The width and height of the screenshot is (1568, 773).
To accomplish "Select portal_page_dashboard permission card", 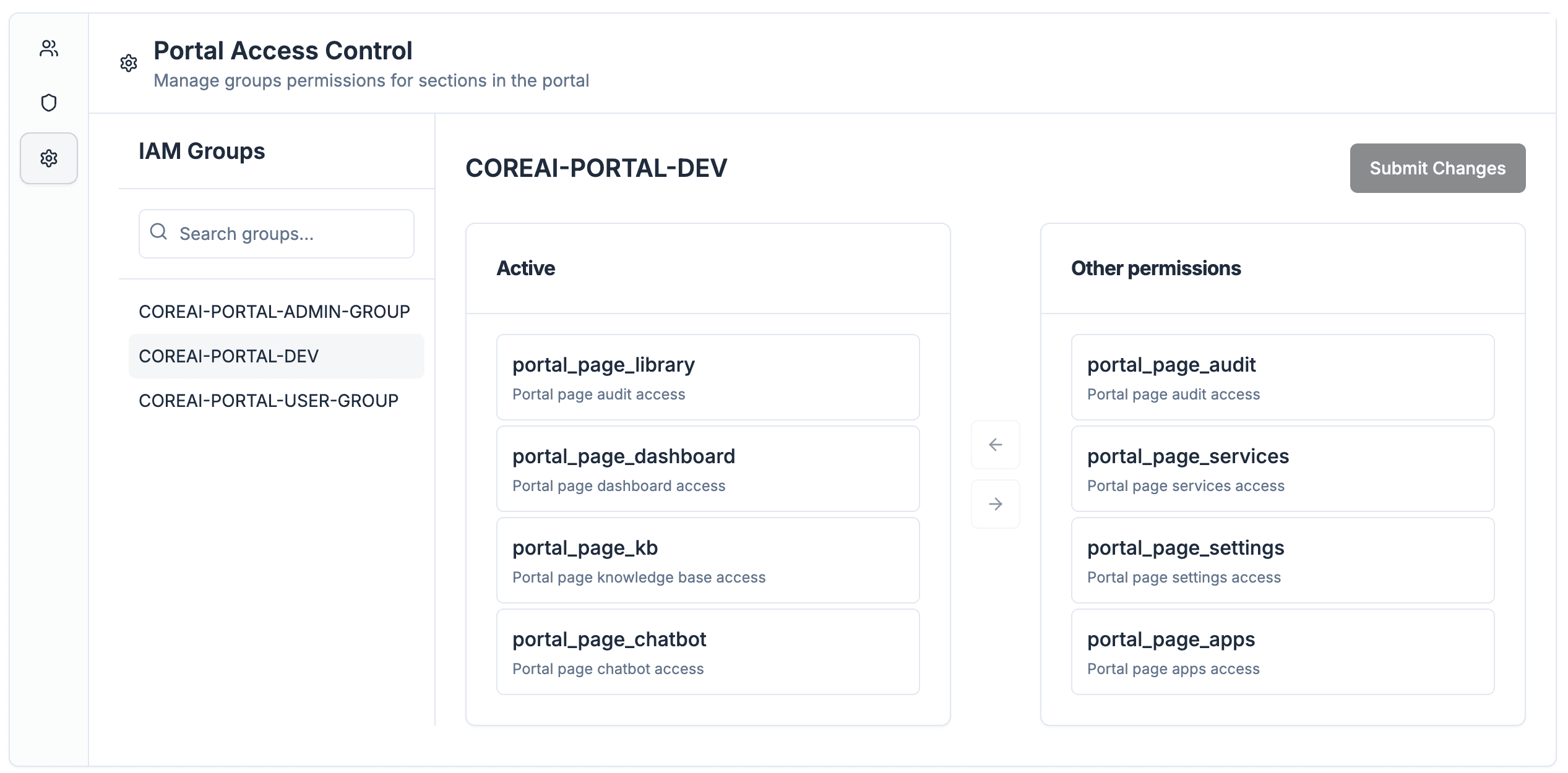I will coord(707,469).
